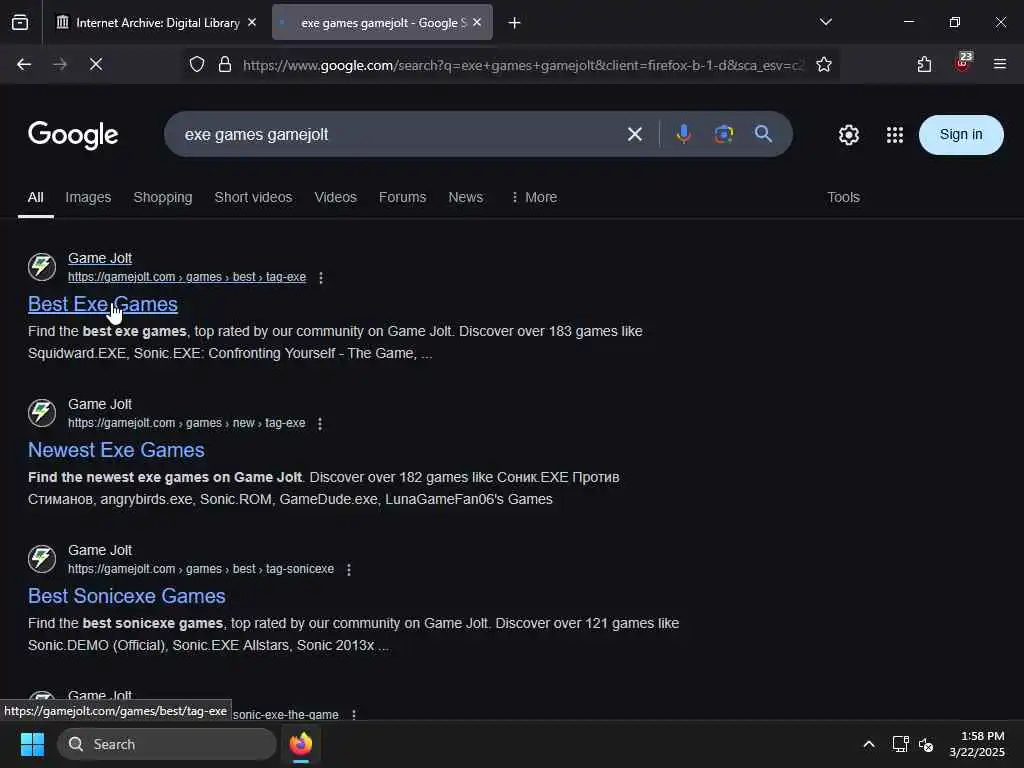This screenshot has width=1024, height=768.
Task: Open a new tab with plus button
Action: coord(515,23)
